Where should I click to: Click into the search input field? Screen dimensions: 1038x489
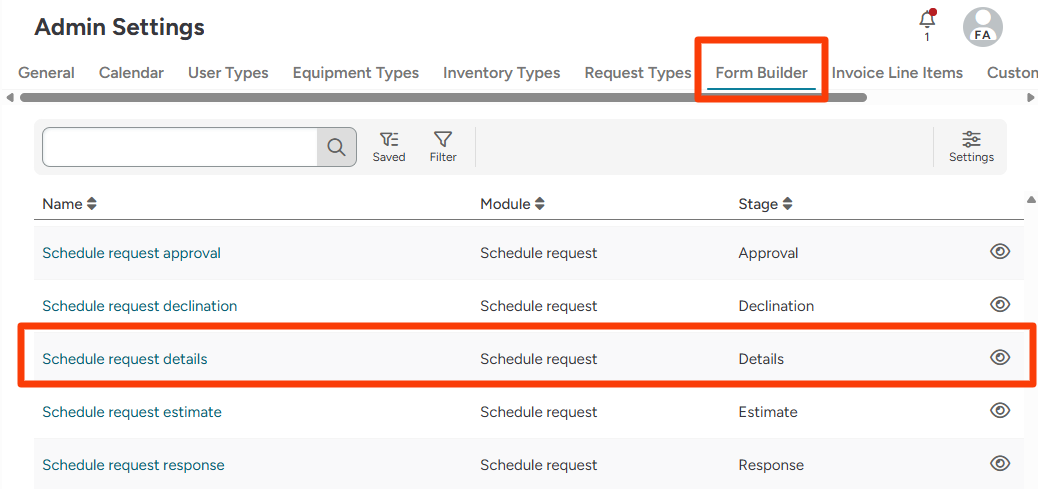click(180, 147)
